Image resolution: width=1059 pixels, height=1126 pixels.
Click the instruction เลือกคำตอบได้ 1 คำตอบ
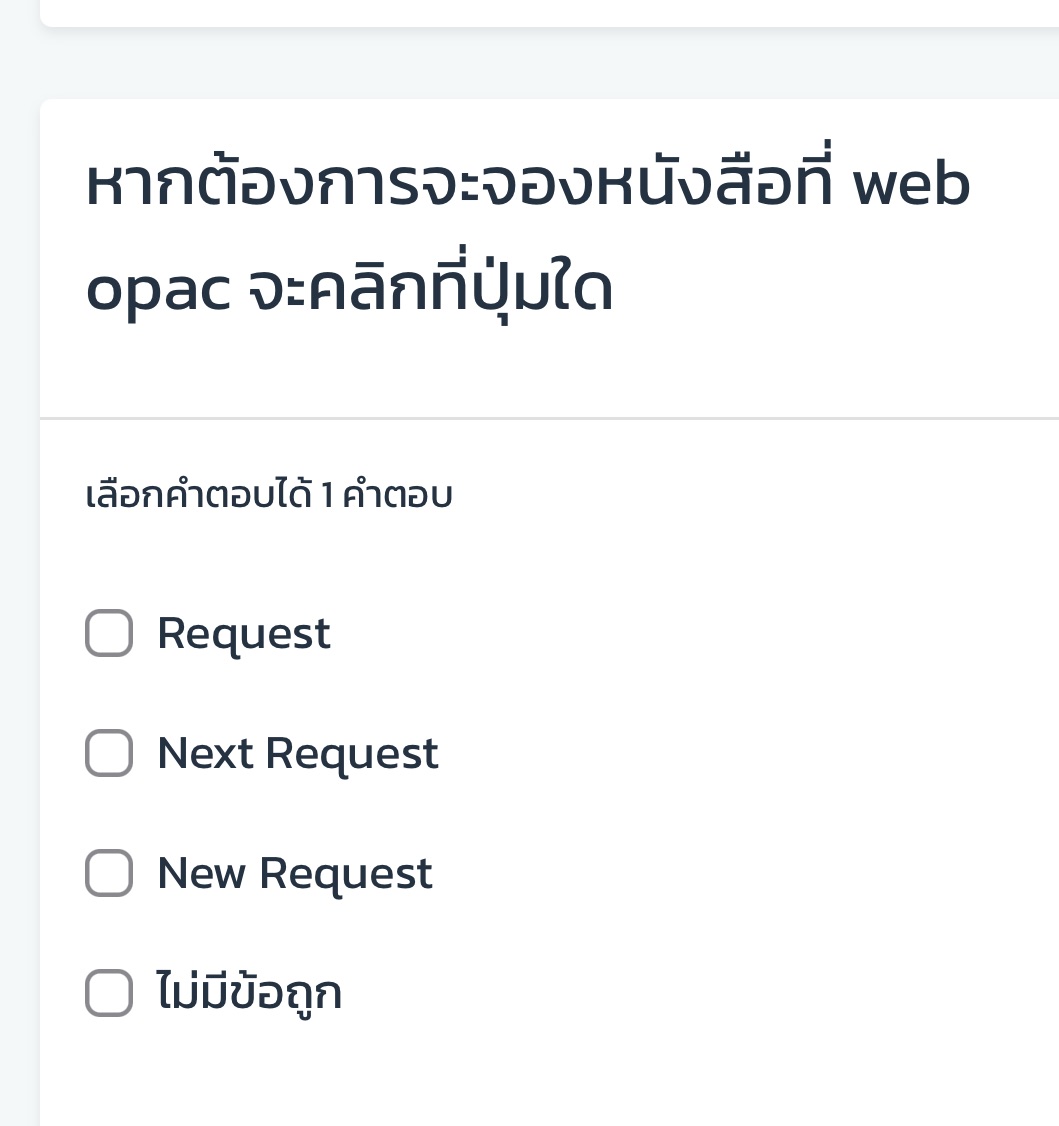pyautogui.click(x=268, y=493)
